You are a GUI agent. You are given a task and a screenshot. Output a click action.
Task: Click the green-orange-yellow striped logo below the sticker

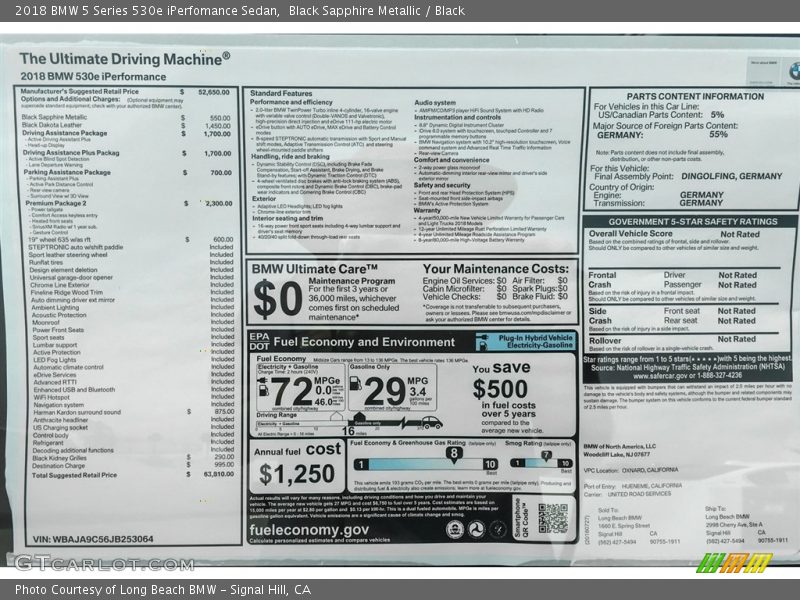[x=734, y=563]
